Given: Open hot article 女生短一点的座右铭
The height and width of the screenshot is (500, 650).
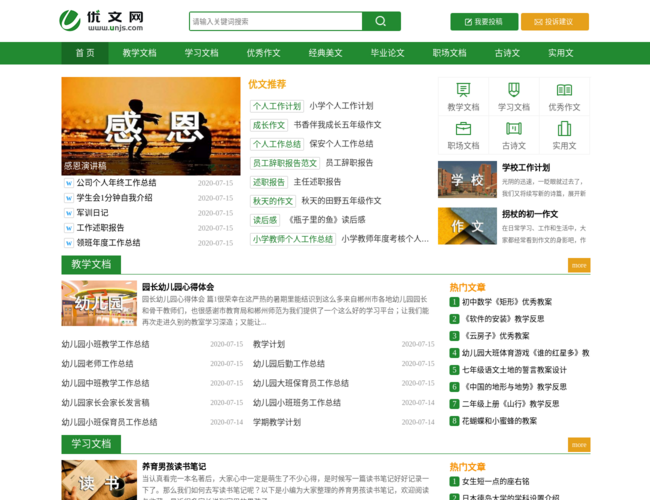Looking at the screenshot, I should click(496, 482).
